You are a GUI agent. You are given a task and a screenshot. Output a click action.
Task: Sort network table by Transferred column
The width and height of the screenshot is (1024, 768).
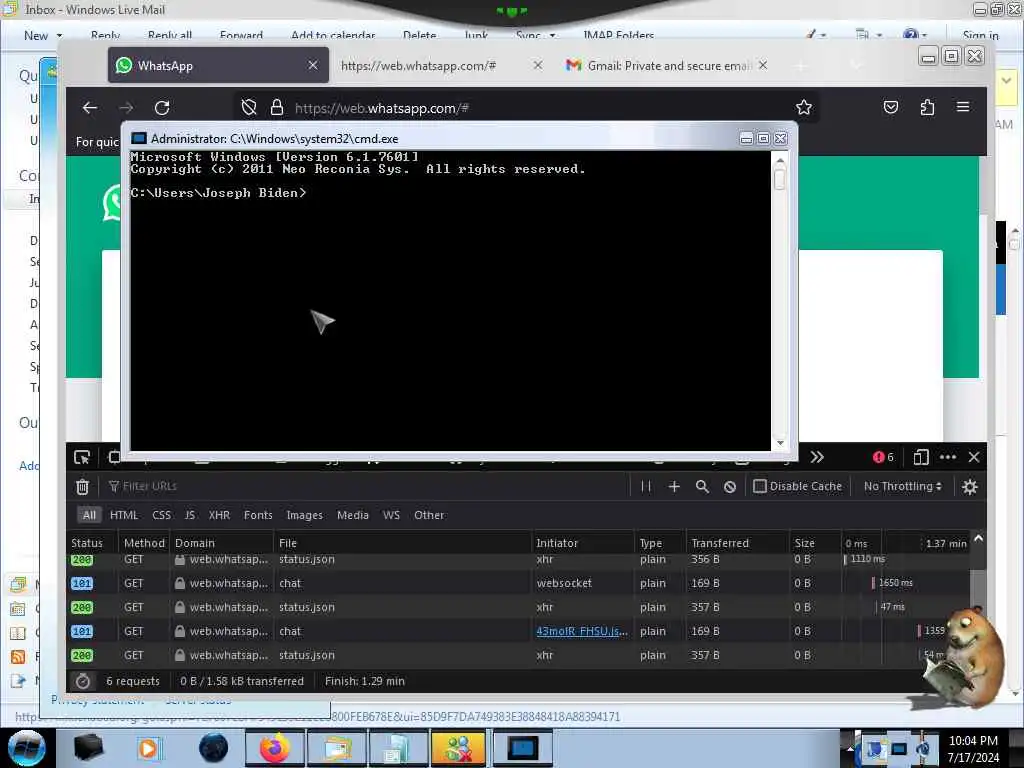[x=737, y=543]
